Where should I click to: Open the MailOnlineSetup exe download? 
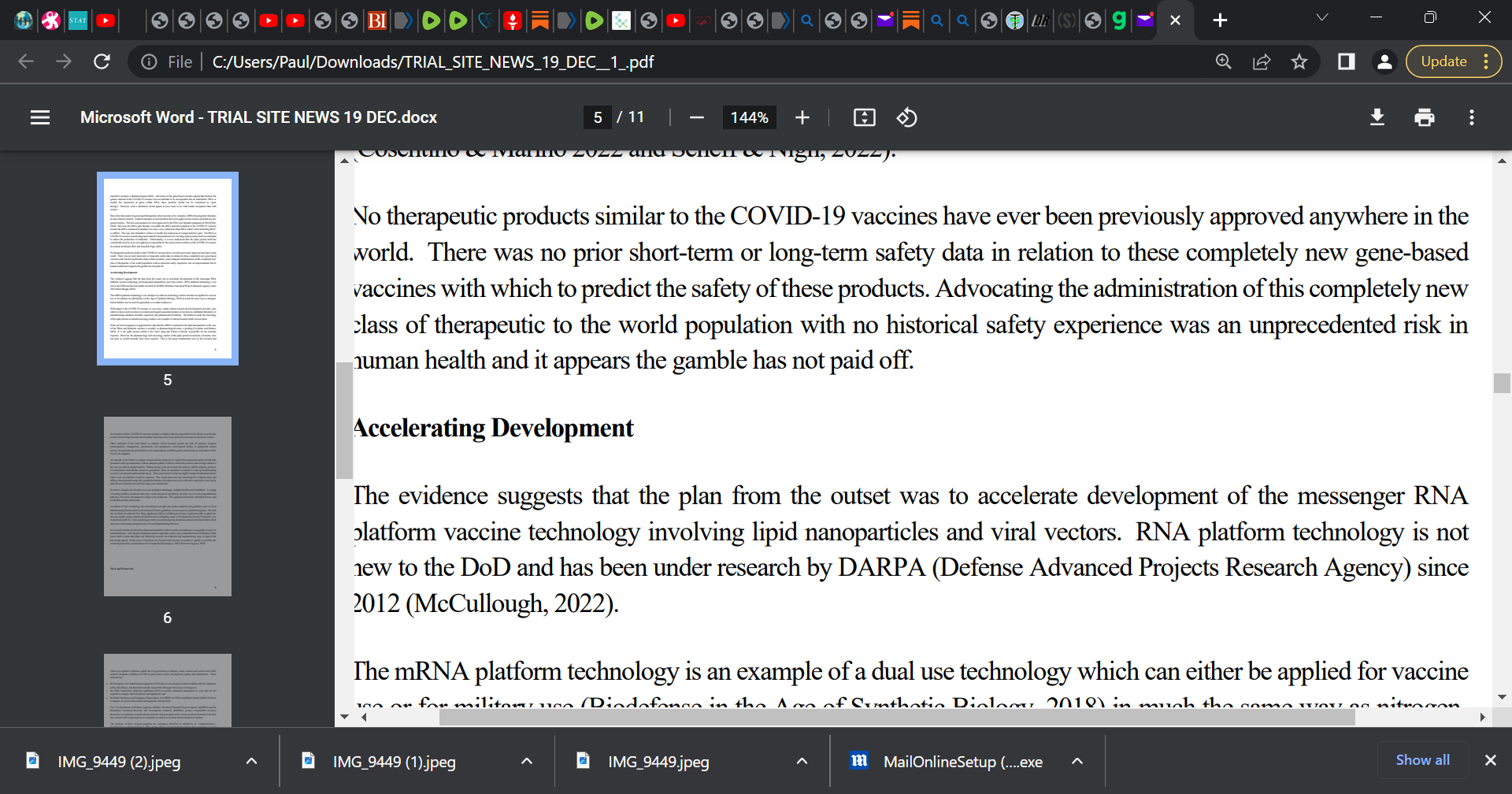(x=962, y=762)
